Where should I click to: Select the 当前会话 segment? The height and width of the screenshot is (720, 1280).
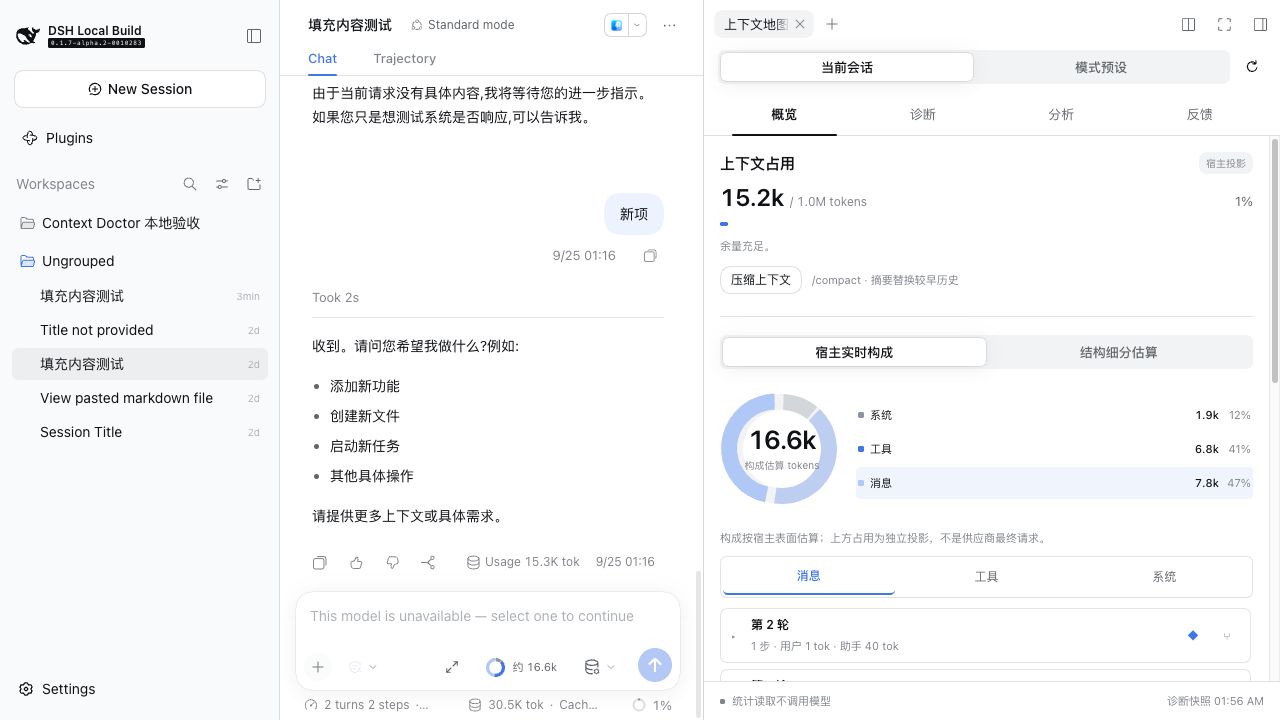tap(847, 67)
